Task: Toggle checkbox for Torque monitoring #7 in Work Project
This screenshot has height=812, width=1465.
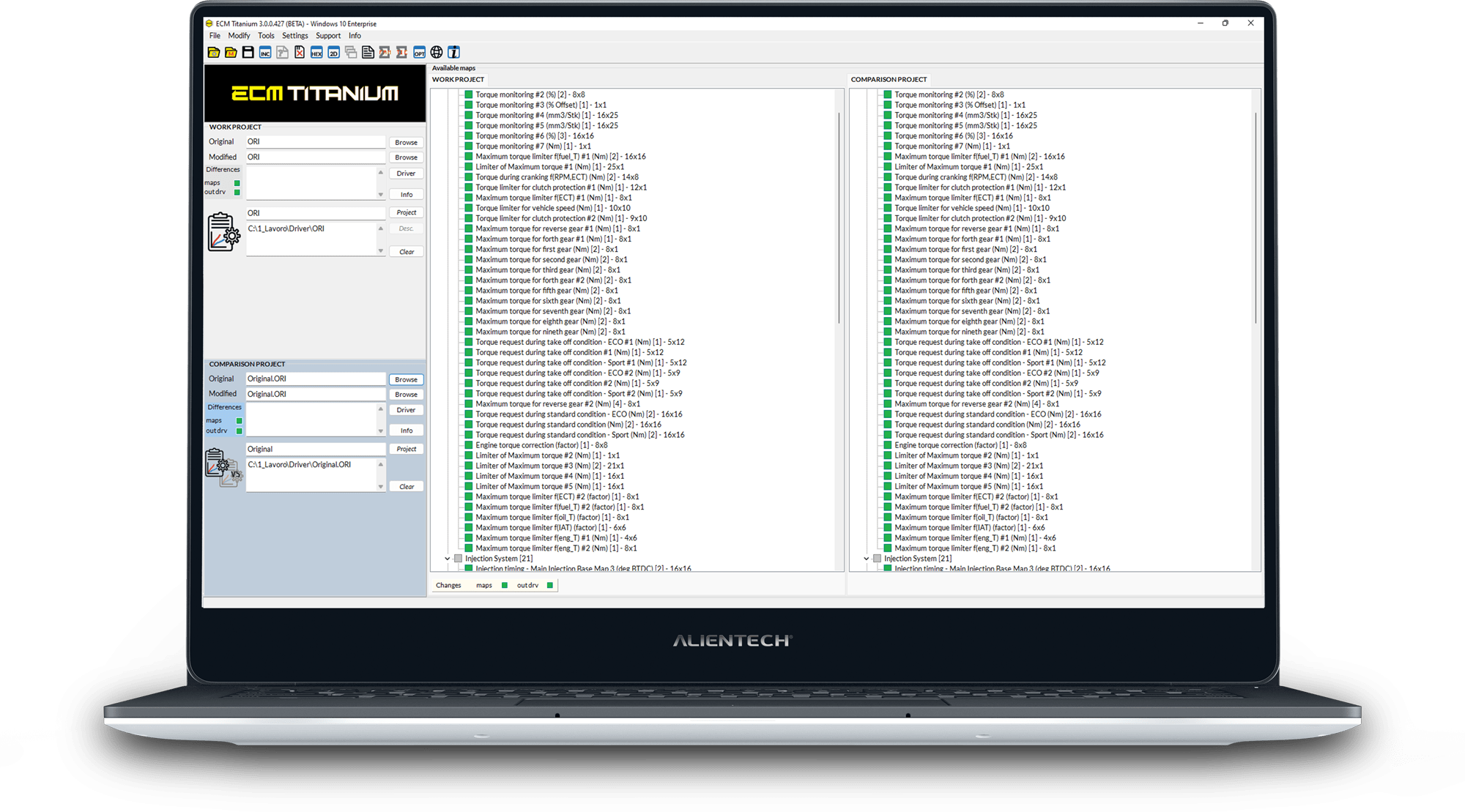Action: coord(469,146)
